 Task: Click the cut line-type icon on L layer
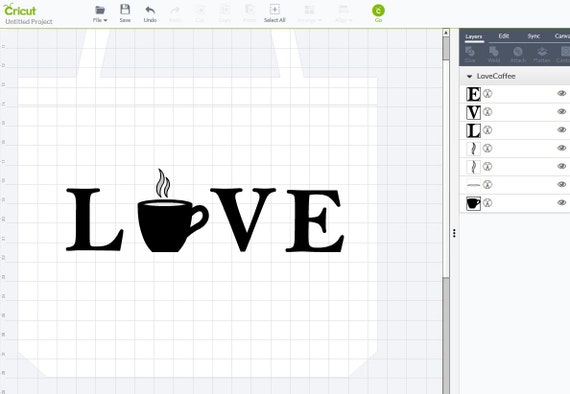pyautogui.click(x=487, y=130)
